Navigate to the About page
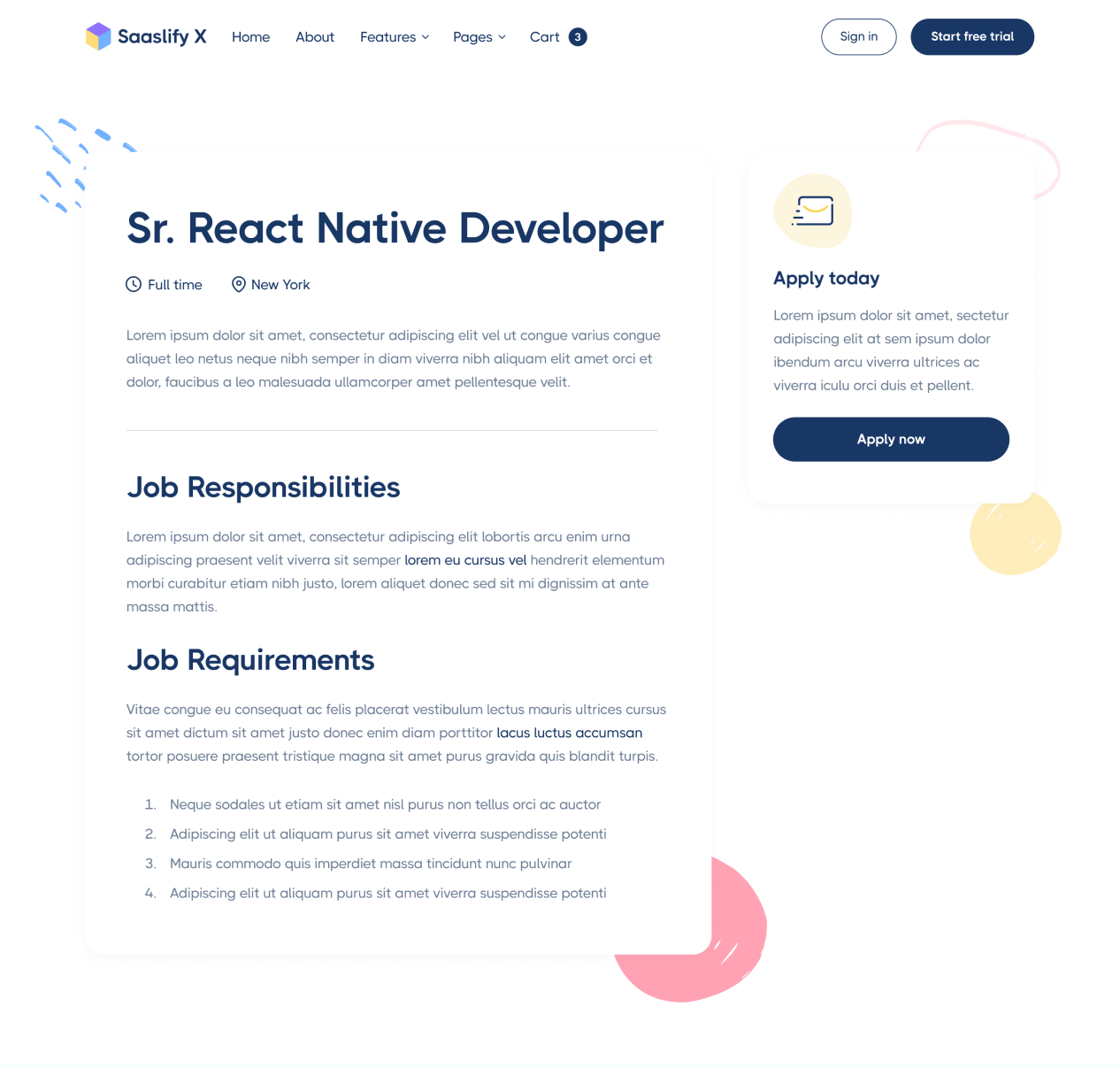Screen dimensions: 1120x1068 [x=315, y=37]
